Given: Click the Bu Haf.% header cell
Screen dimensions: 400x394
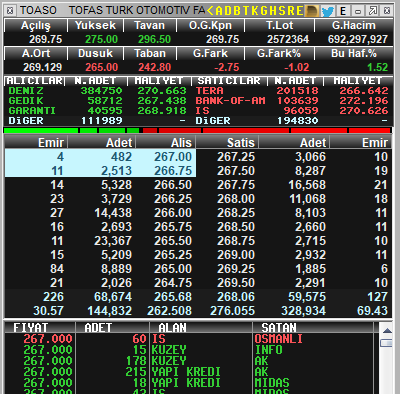Looking at the screenshot, I should pyautogui.click(x=354, y=53).
